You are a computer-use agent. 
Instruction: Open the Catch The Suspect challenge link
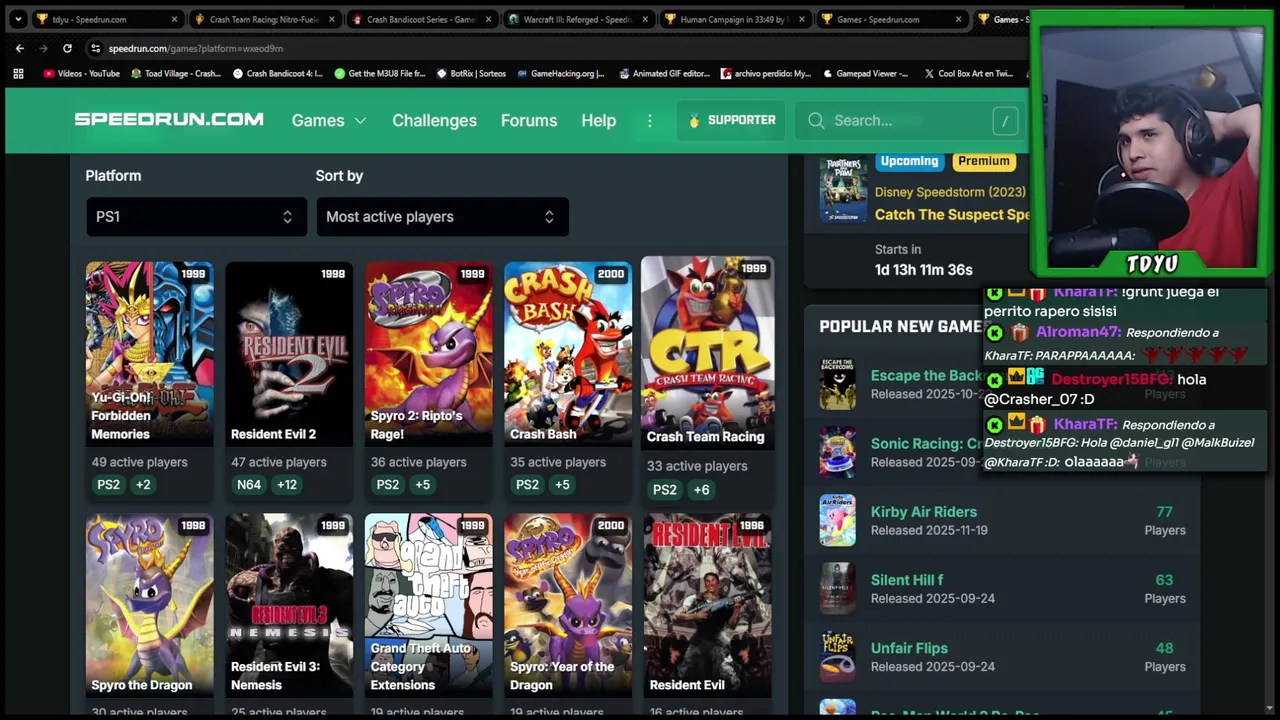(952, 215)
